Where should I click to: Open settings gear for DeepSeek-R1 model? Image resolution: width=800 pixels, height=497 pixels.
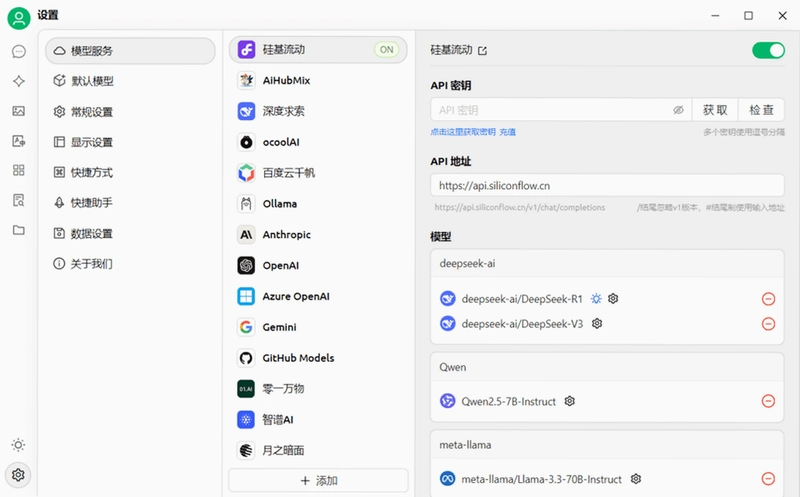click(x=613, y=299)
